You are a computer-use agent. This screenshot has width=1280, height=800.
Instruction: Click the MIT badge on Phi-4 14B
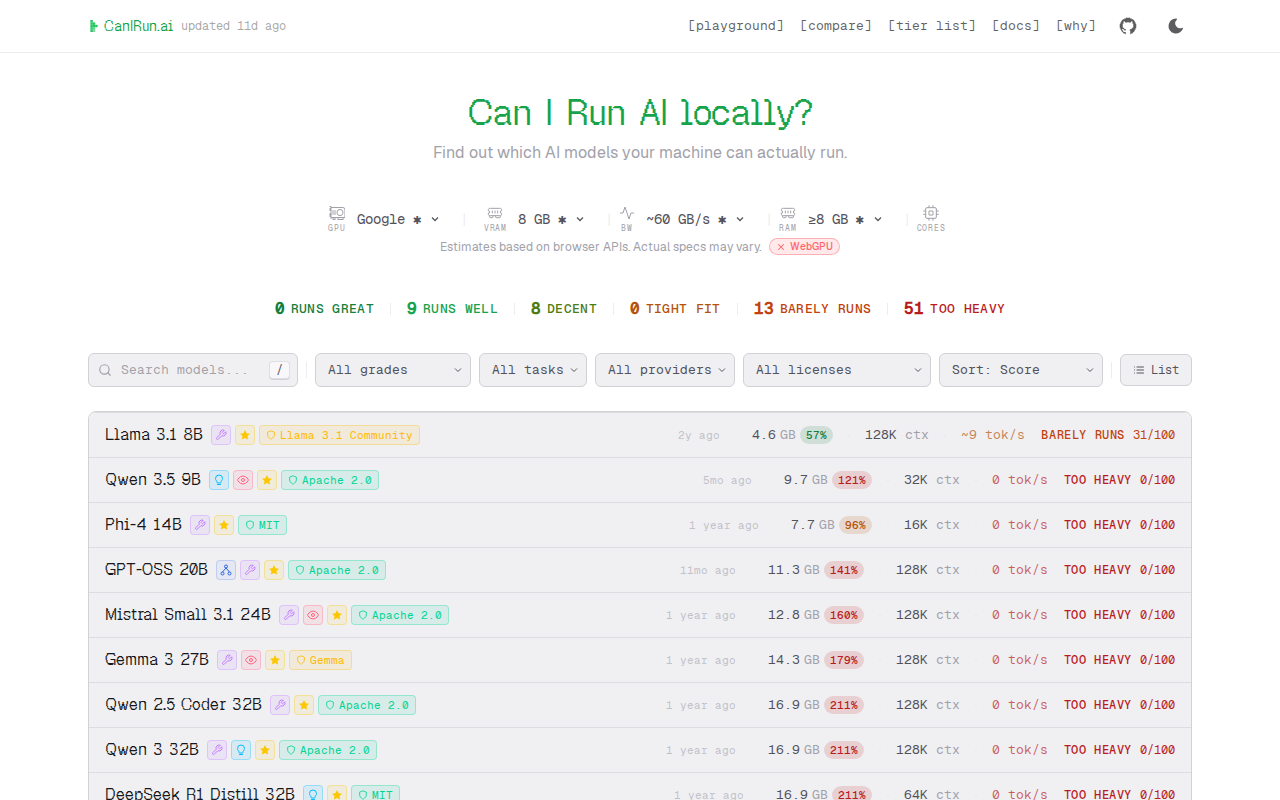(262, 525)
